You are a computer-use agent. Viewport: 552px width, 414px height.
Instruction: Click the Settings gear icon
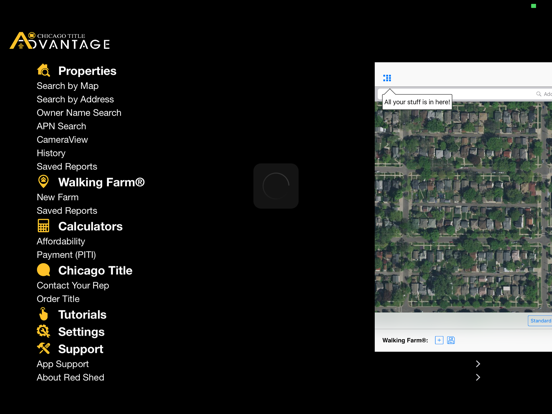[x=44, y=331]
